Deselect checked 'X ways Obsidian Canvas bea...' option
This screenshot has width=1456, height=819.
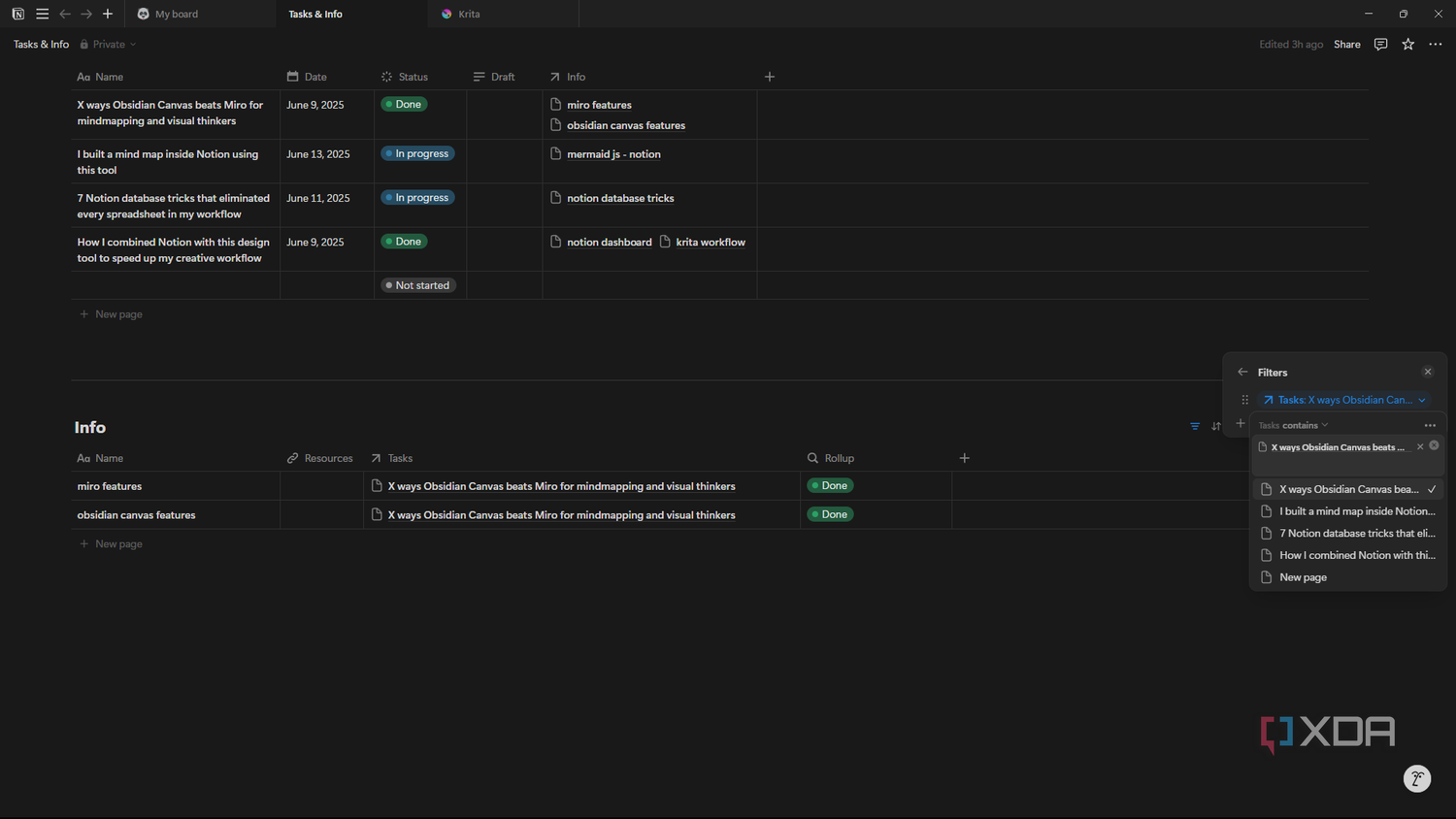[x=1348, y=489]
